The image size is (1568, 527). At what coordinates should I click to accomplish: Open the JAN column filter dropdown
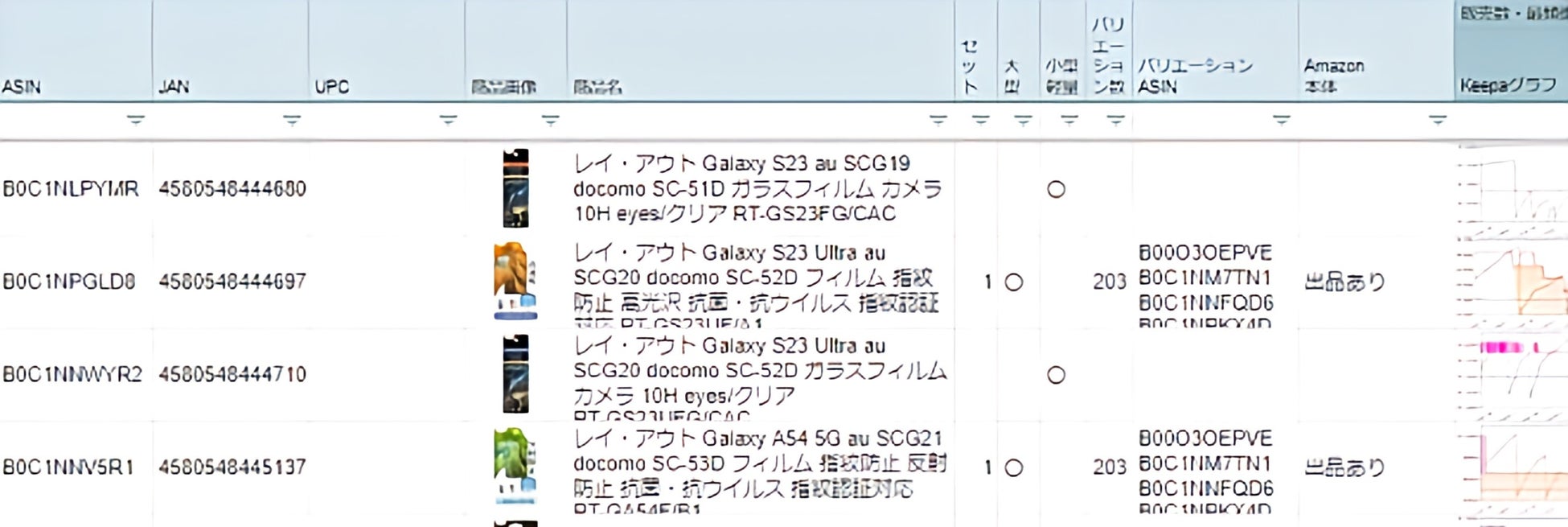[x=292, y=121]
